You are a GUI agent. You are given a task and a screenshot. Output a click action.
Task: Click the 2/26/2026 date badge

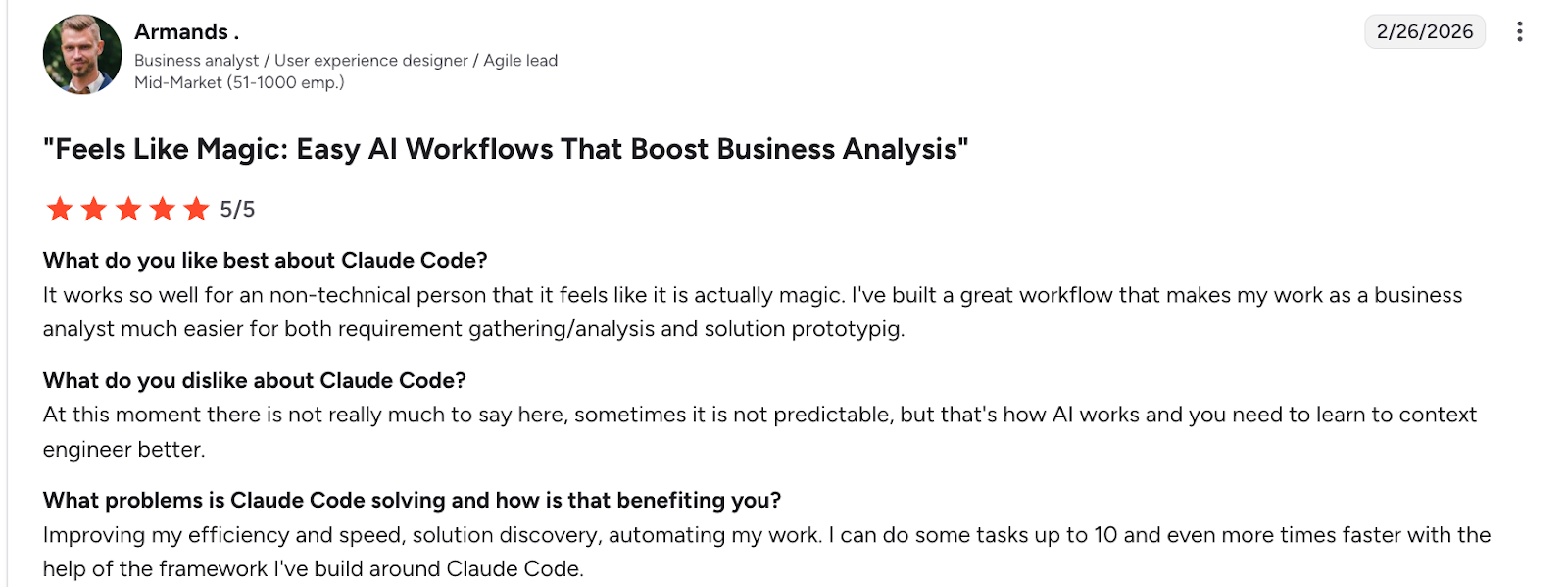point(1424,31)
